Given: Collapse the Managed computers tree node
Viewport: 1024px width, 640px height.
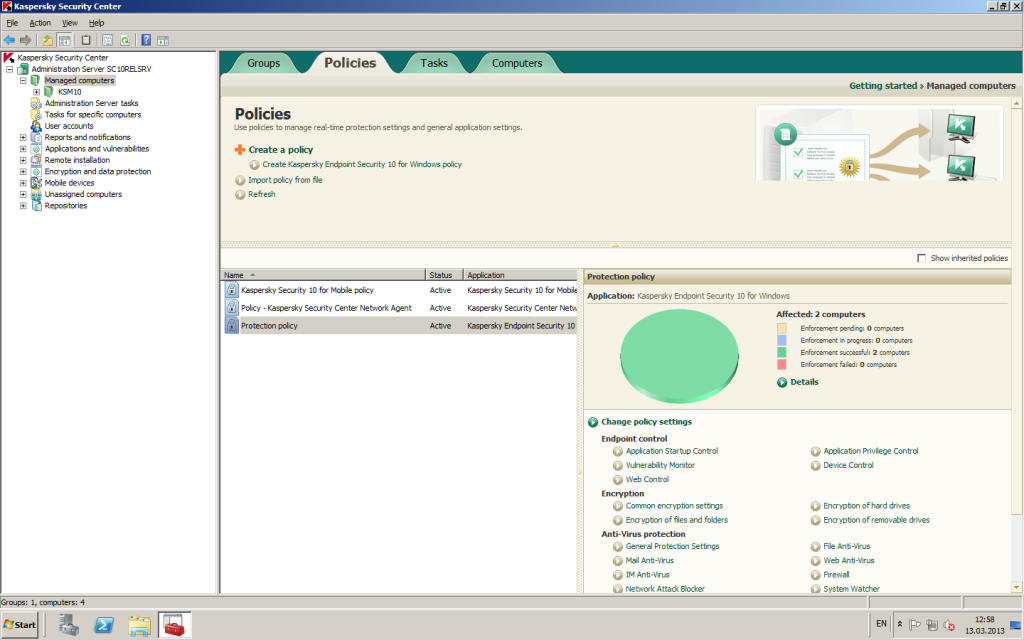Looking at the screenshot, I should click(23, 80).
